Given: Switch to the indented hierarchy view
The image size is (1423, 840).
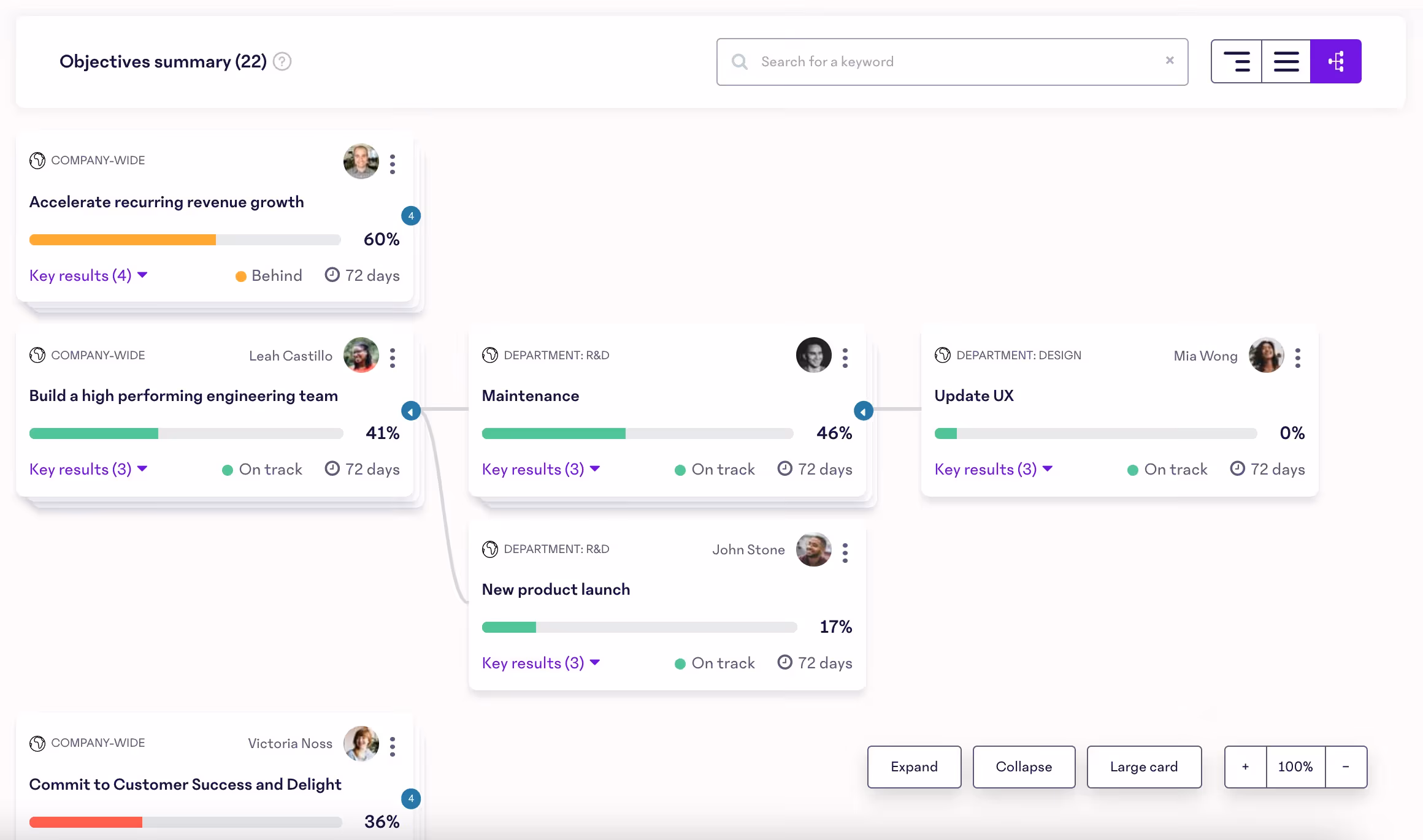Looking at the screenshot, I should point(1237,61).
